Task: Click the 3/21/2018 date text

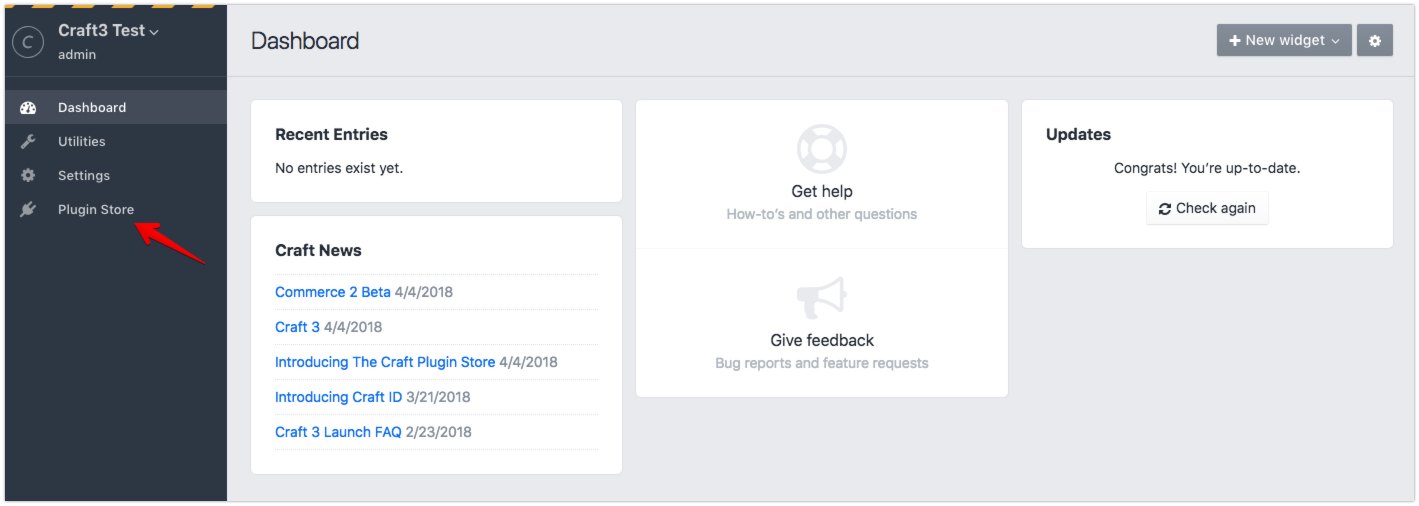Action: point(438,397)
